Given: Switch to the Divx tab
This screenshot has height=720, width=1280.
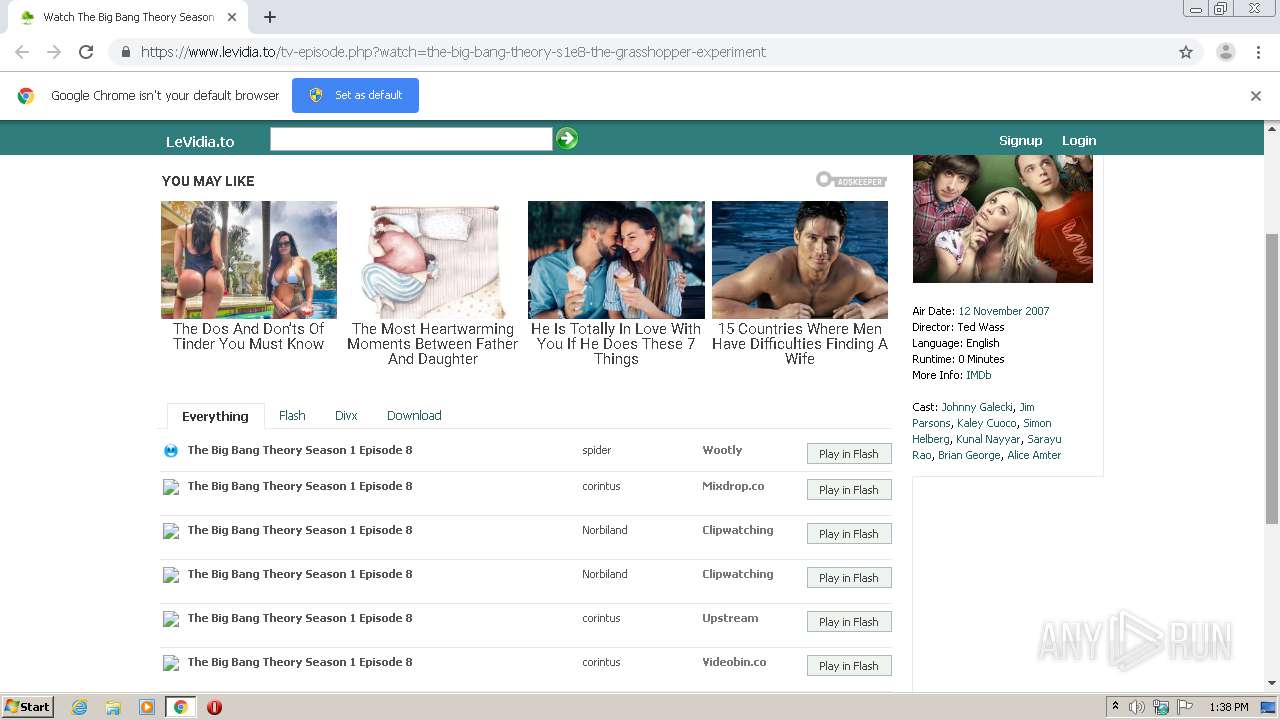Looking at the screenshot, I should (x=346, y=415).
